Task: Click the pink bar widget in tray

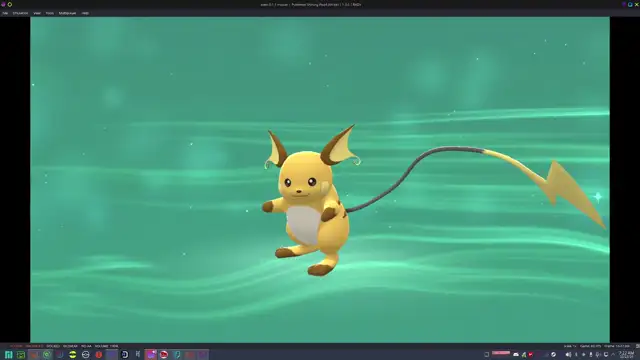Action: click(501, 353)
